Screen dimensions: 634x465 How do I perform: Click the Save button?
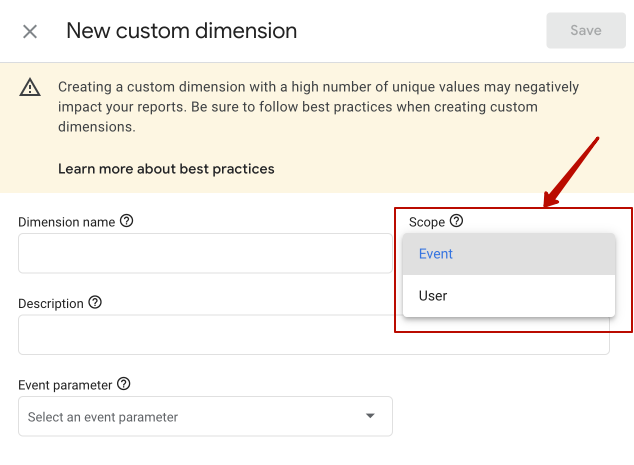[x=586, y=30]
